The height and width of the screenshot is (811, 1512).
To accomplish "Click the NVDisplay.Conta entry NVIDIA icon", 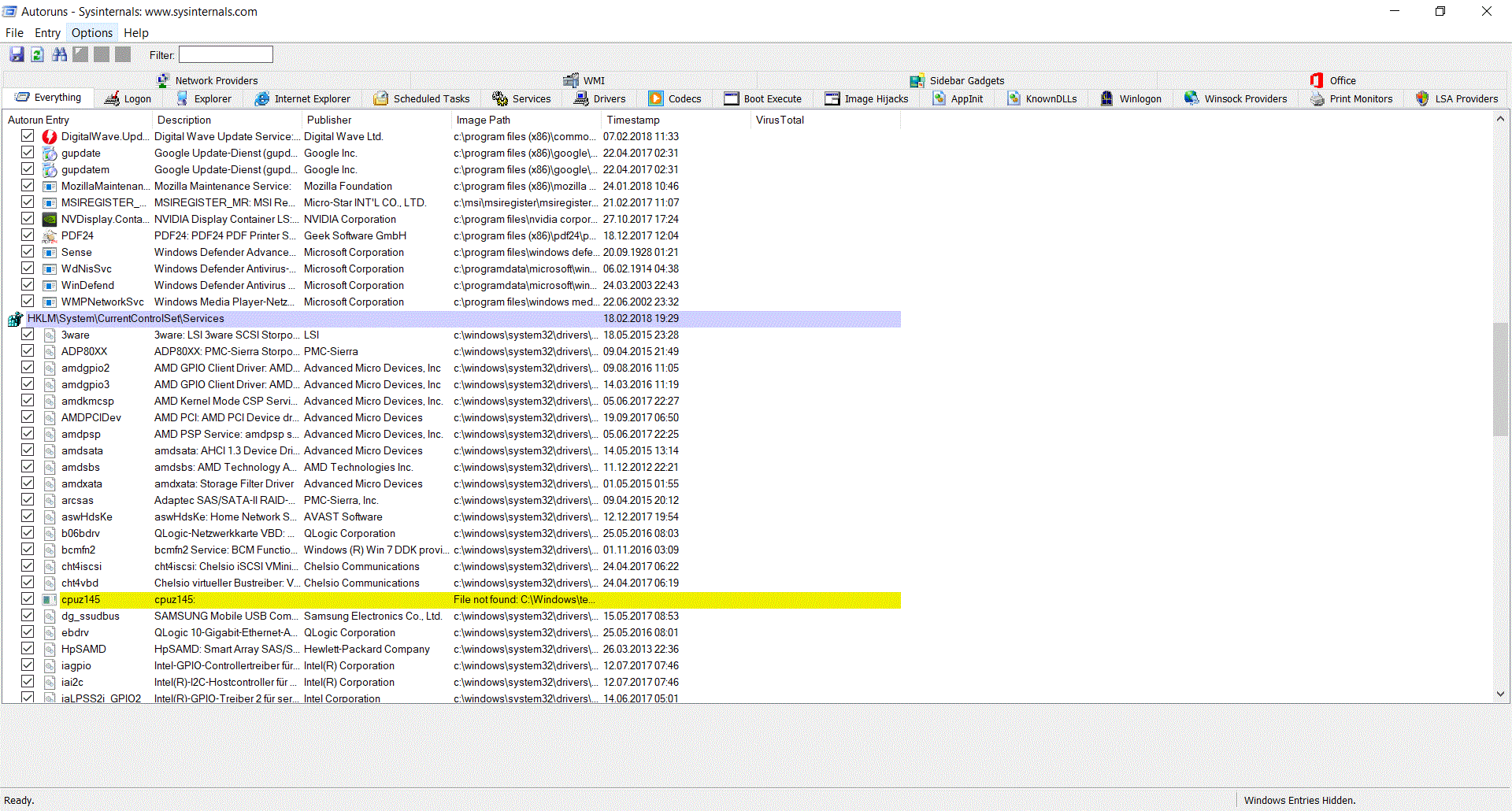I will 50,220.
